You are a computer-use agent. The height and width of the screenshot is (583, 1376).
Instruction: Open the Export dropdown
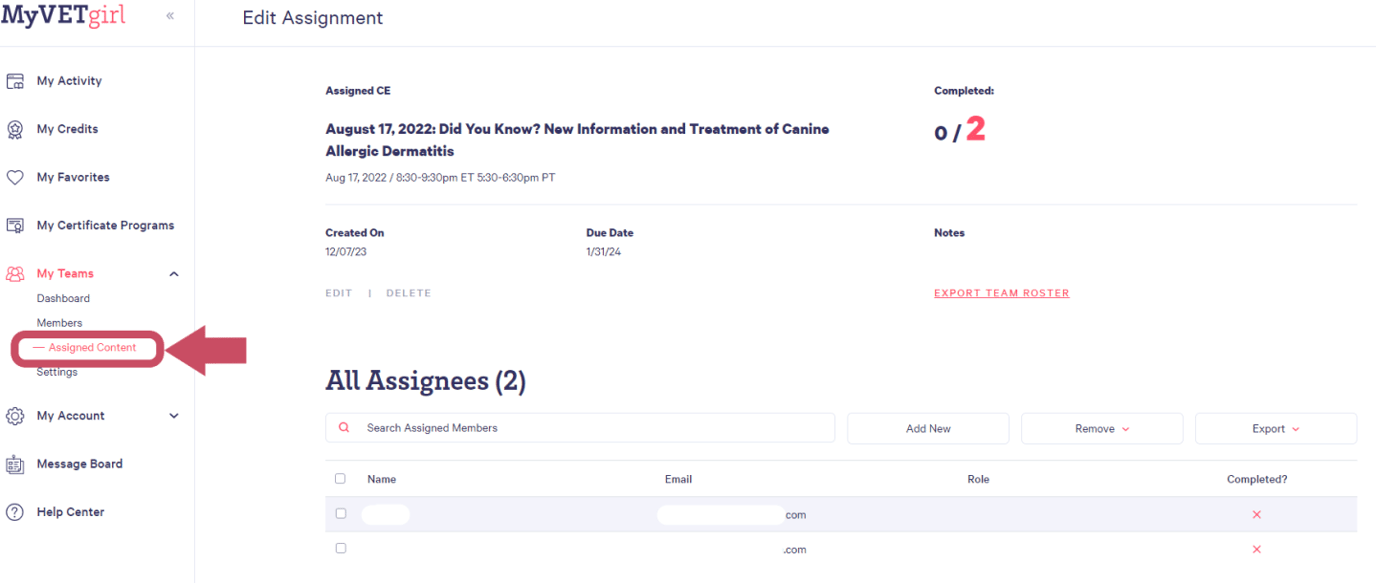1276,428
